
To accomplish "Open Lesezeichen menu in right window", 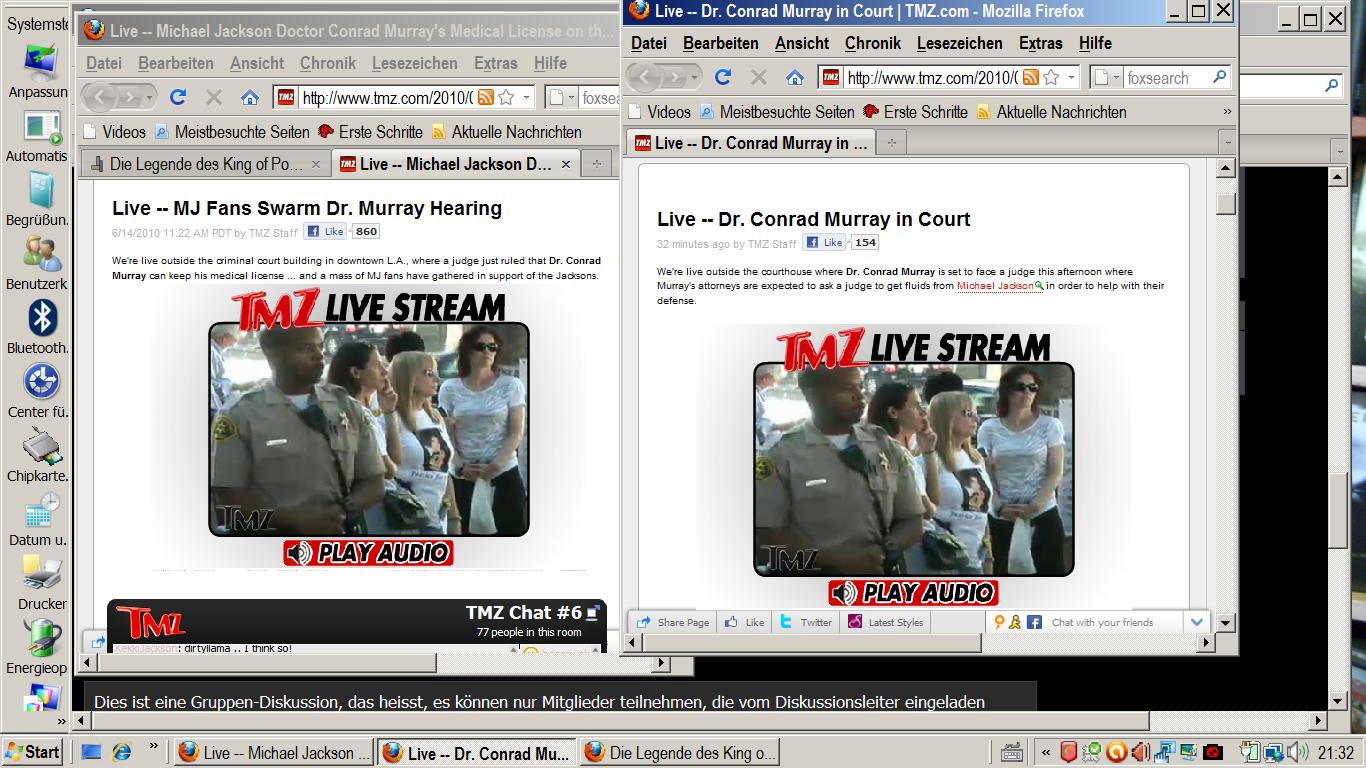I will 959,43.
